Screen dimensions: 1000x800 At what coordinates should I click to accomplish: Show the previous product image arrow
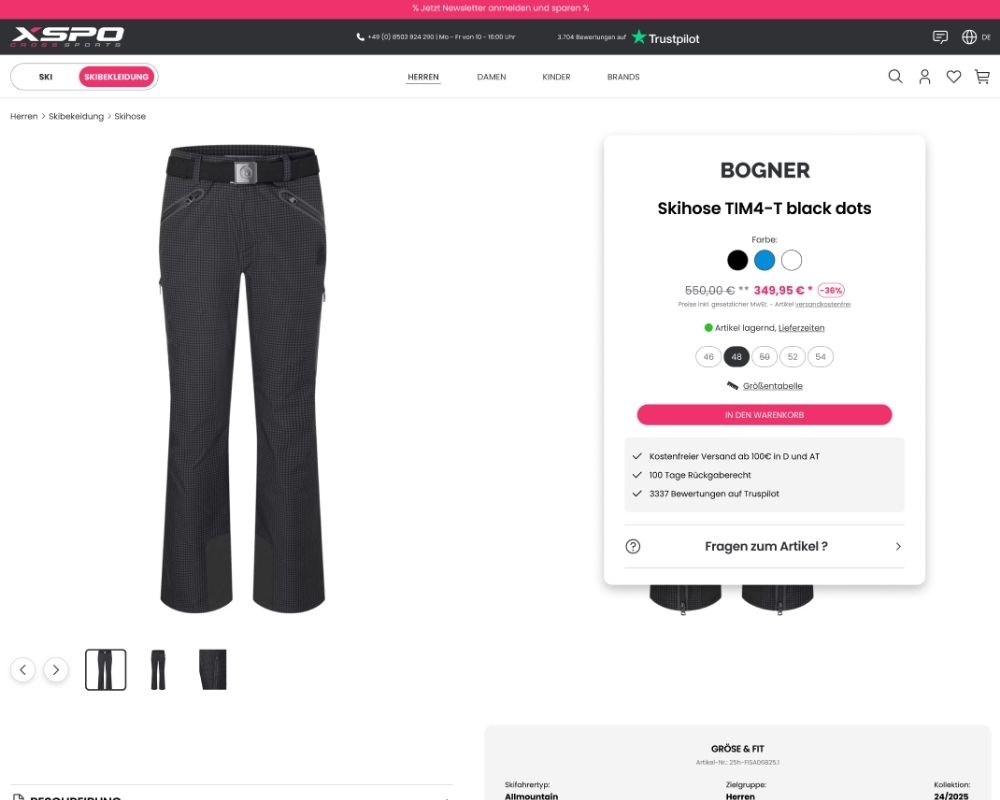point(23,670)
